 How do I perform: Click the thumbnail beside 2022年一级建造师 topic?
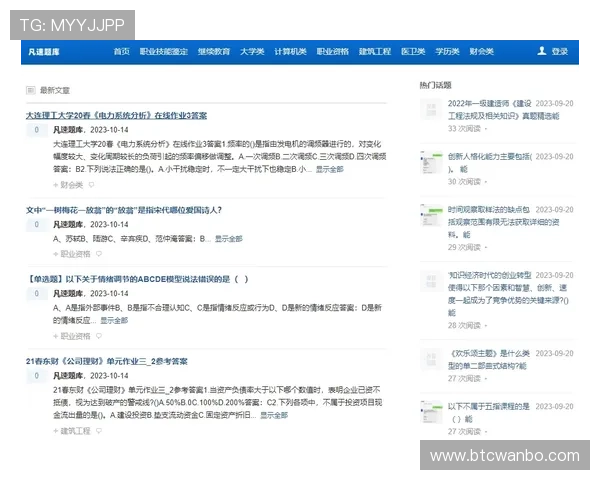pyautogui.click(x=431, y=109)
